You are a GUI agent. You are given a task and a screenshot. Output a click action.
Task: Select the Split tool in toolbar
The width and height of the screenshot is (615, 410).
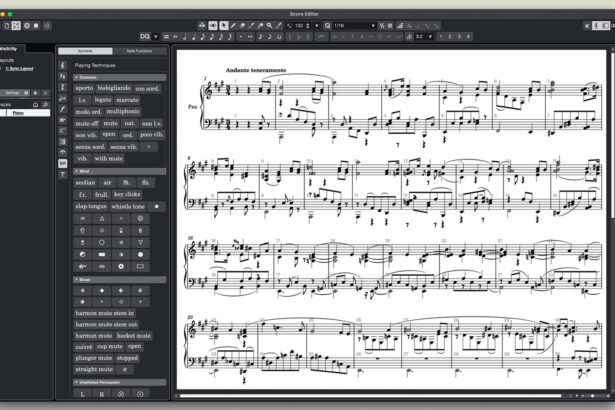[x=251, y=26]
